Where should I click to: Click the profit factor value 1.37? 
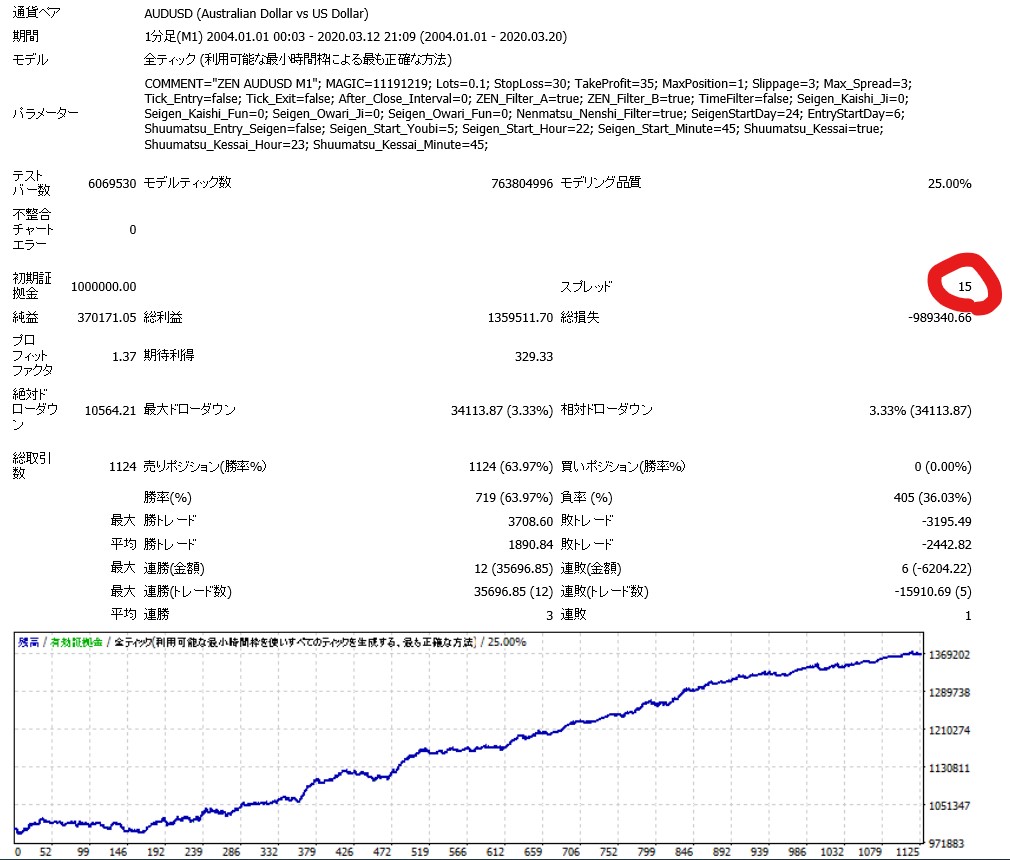124,356
